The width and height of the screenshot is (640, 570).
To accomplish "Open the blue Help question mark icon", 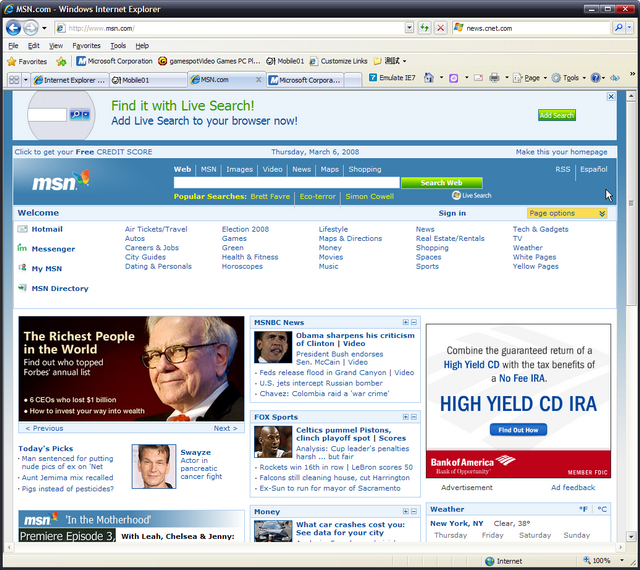I will point(596,78).
